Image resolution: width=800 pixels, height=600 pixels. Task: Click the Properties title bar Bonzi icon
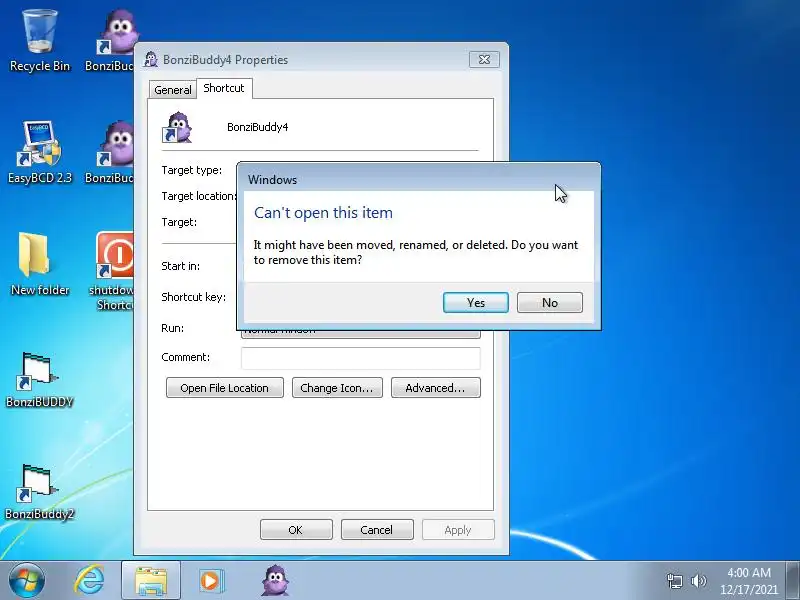point(151,60)
